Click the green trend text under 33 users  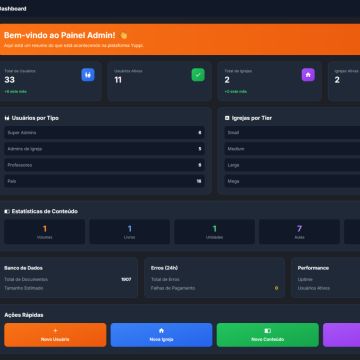coord(16,92)
